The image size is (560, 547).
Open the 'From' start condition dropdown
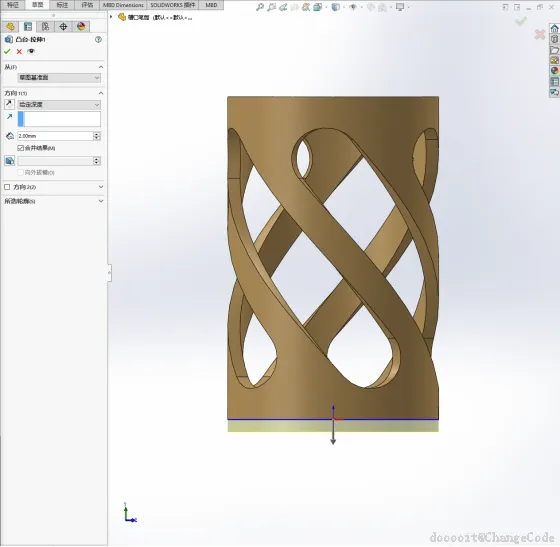(59, 78)
